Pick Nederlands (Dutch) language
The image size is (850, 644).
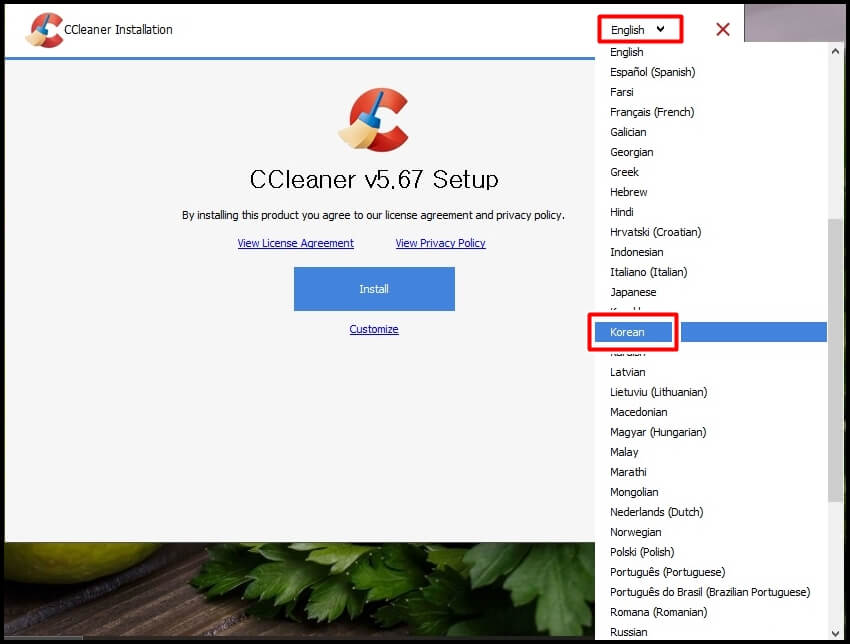point(711,512)
